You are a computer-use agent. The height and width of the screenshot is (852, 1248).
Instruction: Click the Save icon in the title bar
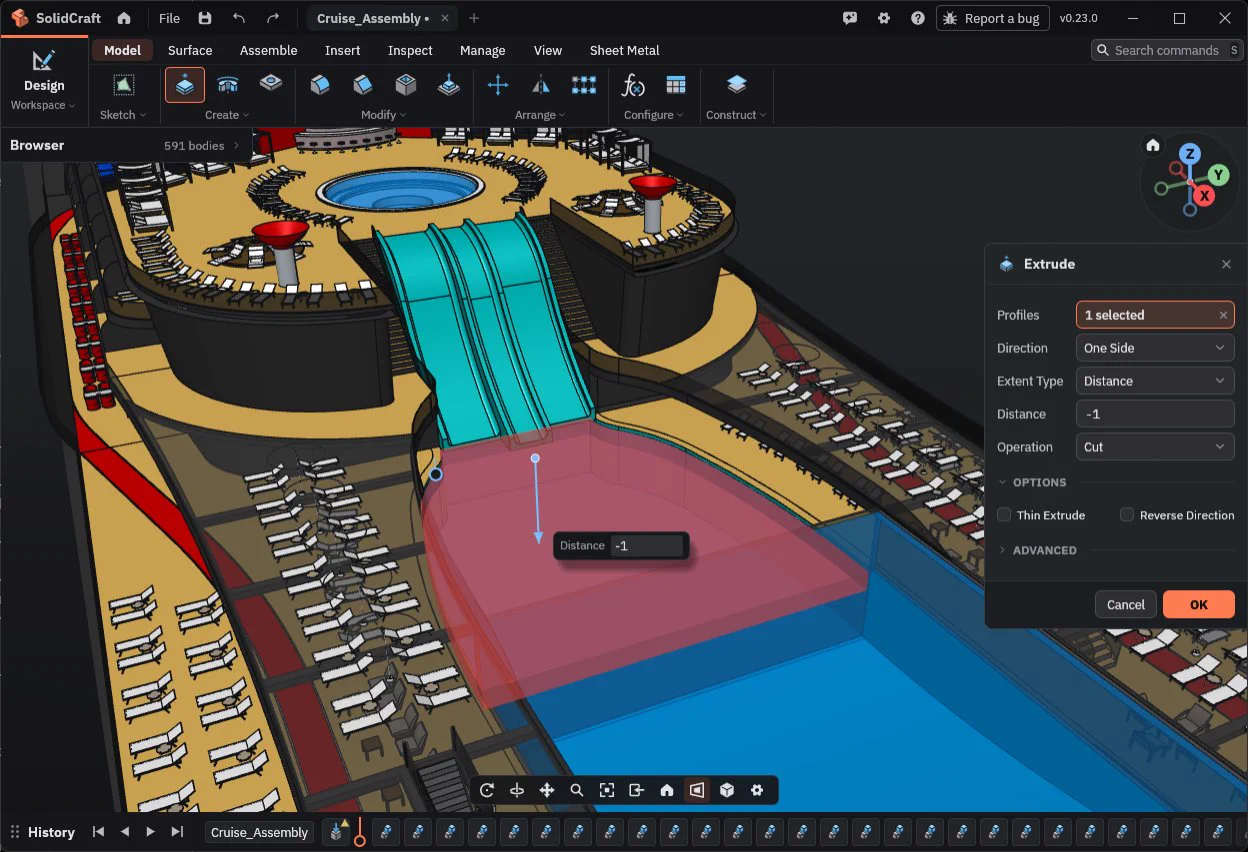tap(205, 18)
